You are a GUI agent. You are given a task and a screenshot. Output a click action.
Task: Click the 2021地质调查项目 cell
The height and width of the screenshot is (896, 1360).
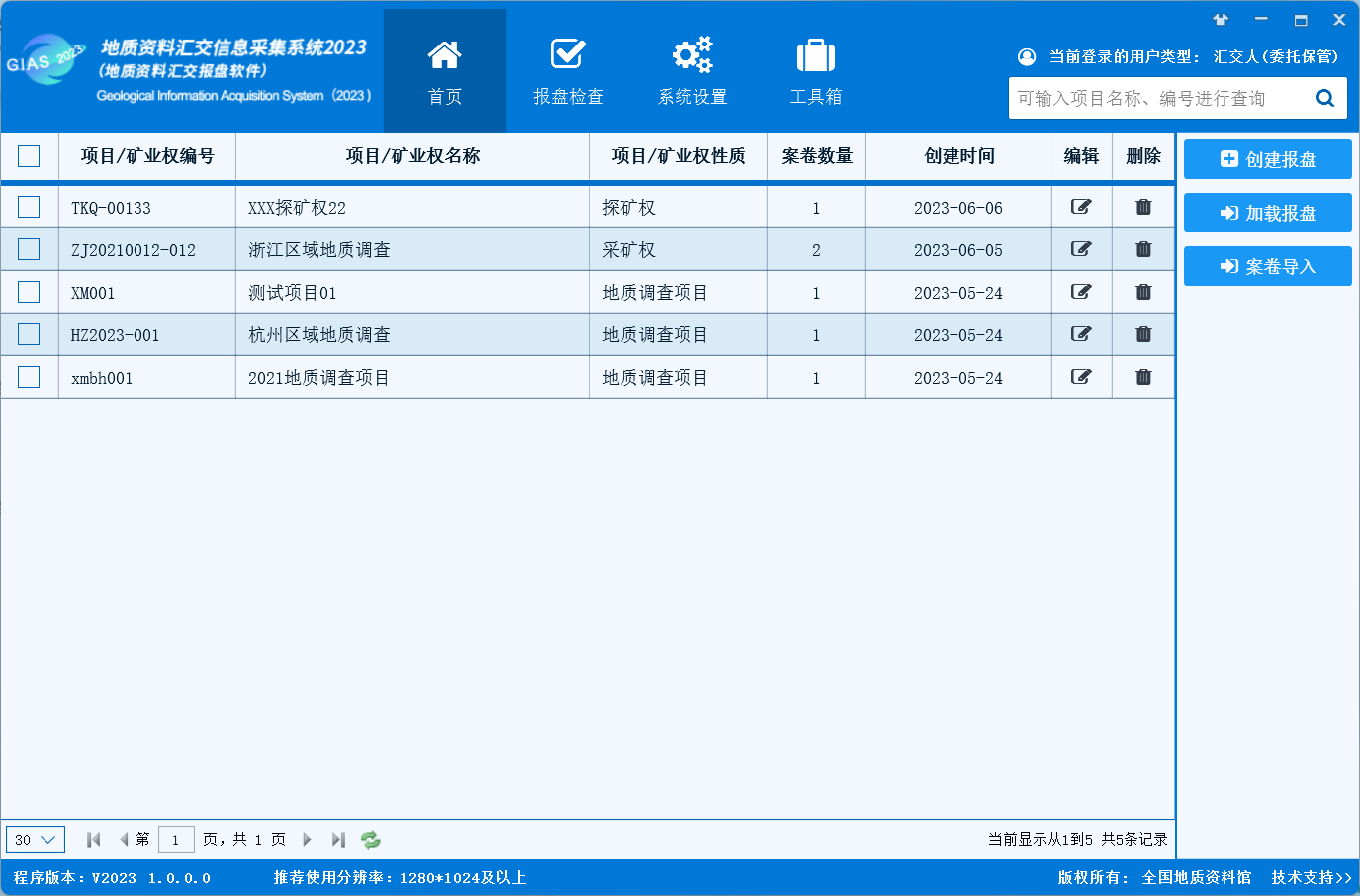click(x=412, y=377)
